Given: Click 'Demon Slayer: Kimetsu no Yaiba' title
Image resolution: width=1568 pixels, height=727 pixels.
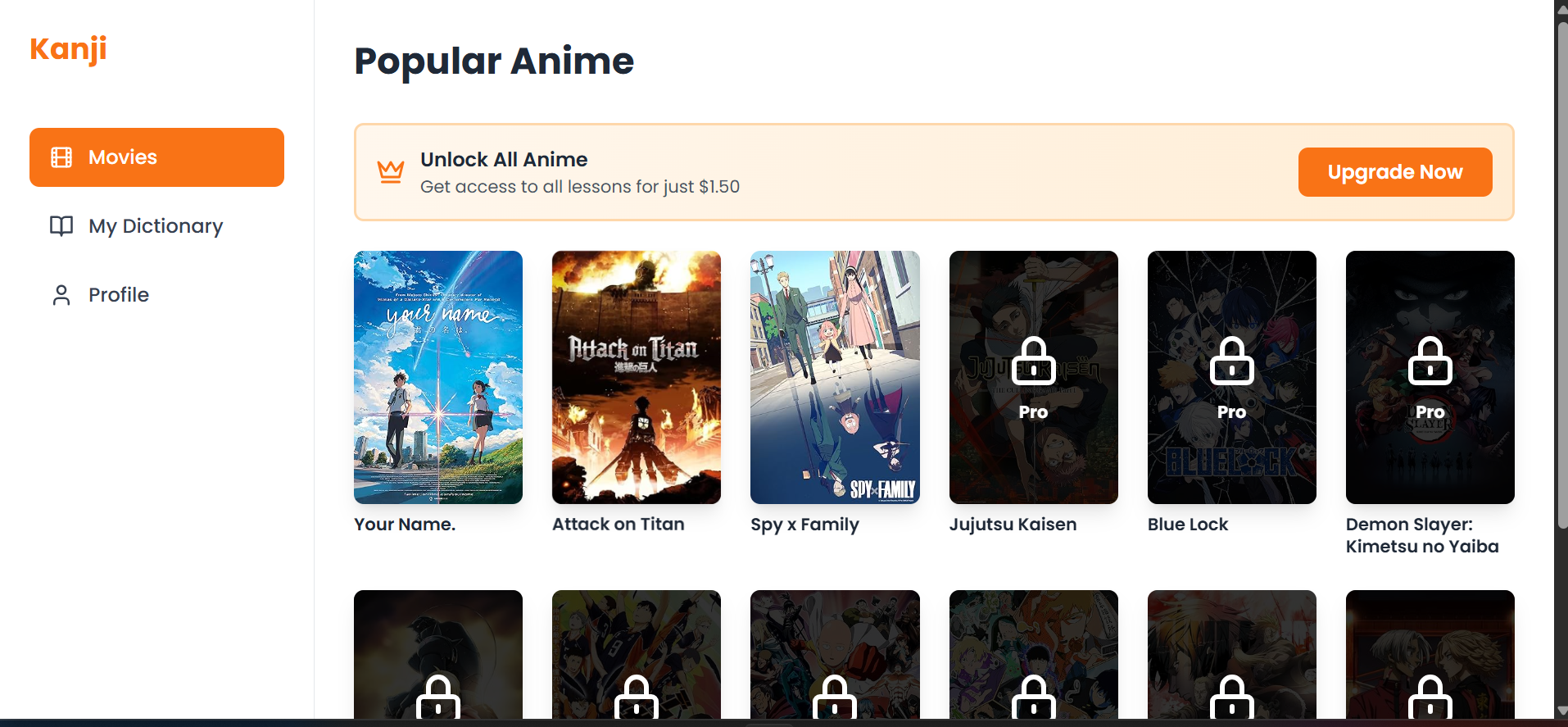Looking at the screenshot, I should coord(1422,535).
